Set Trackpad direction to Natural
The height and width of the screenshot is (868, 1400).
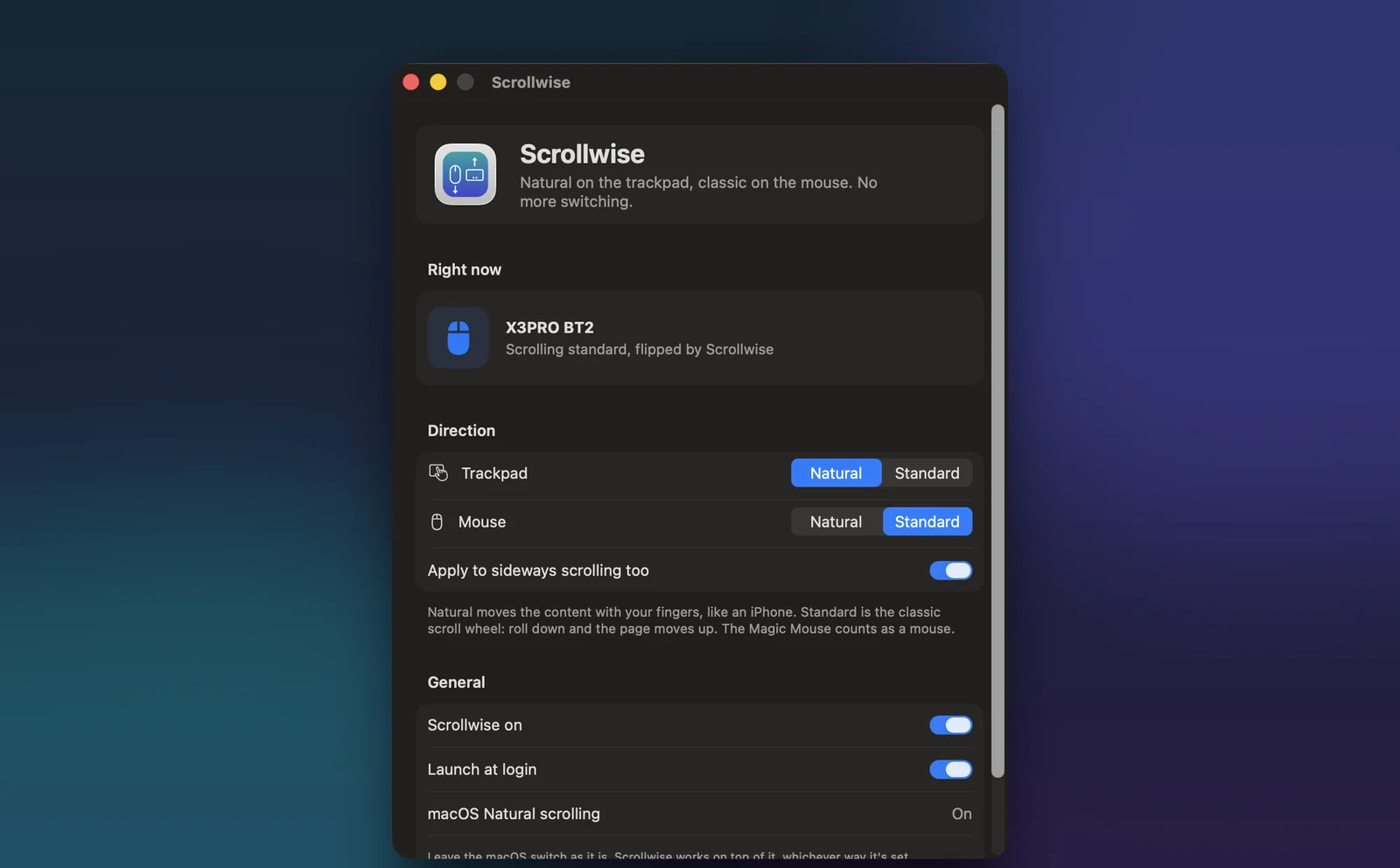point(836,472)
